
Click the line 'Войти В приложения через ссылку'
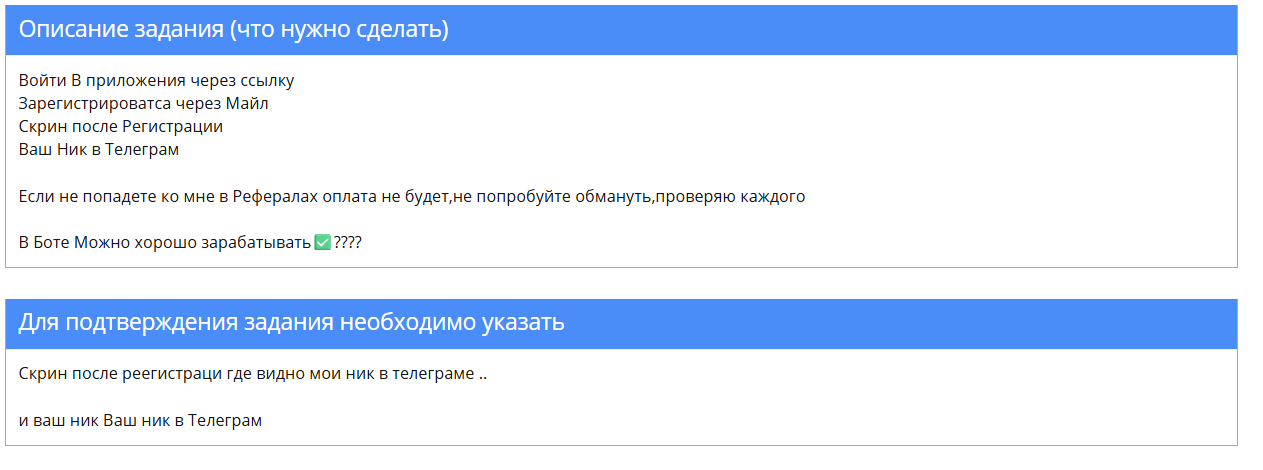click(156, 81)
